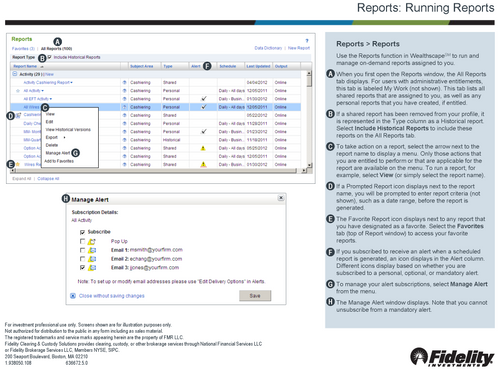This screenshot has width=500, height=380.
Task: Sort by the Schedule column header
Action: 228,66
